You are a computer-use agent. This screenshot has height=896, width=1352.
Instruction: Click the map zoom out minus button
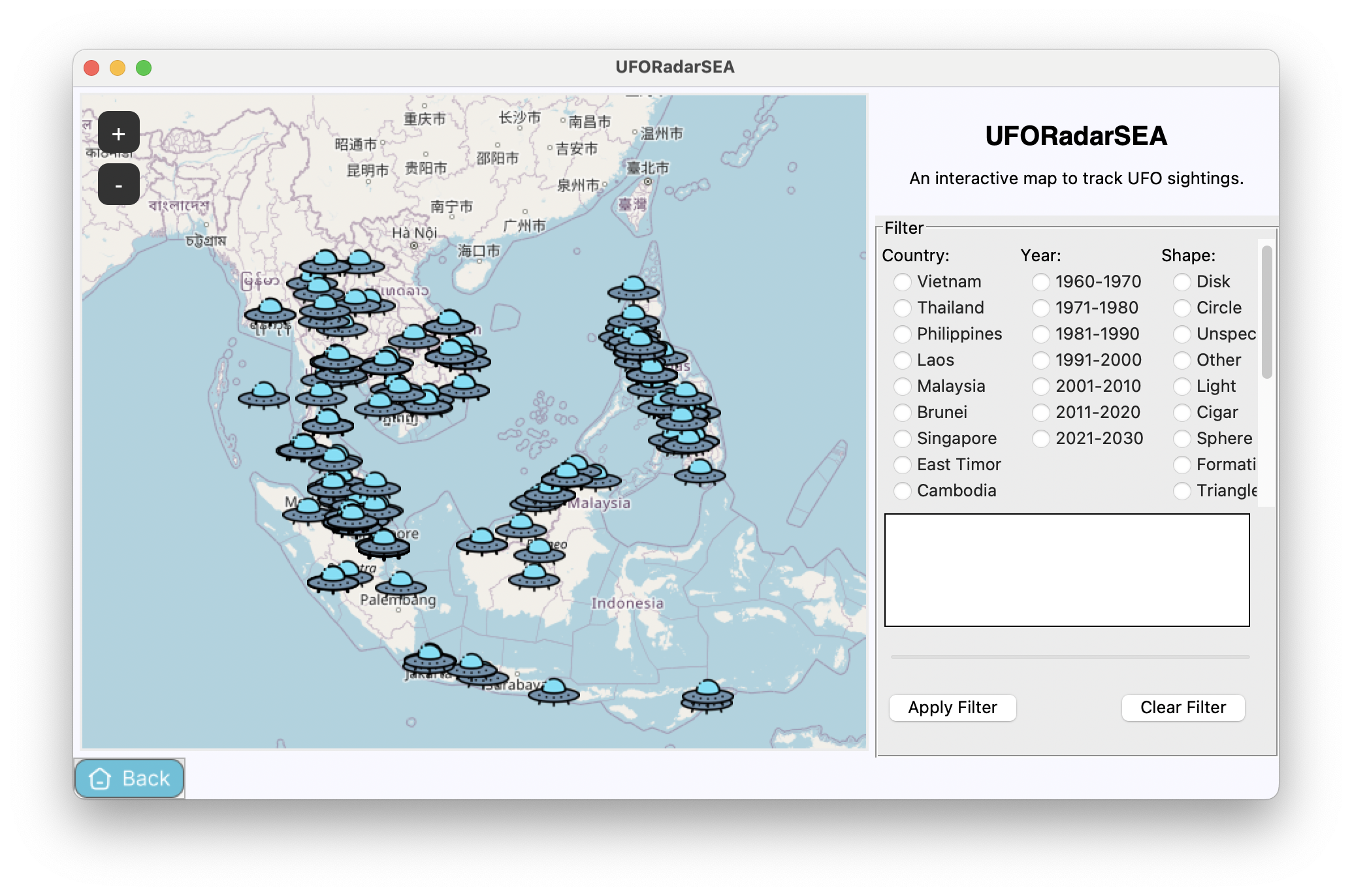point(118,185)
